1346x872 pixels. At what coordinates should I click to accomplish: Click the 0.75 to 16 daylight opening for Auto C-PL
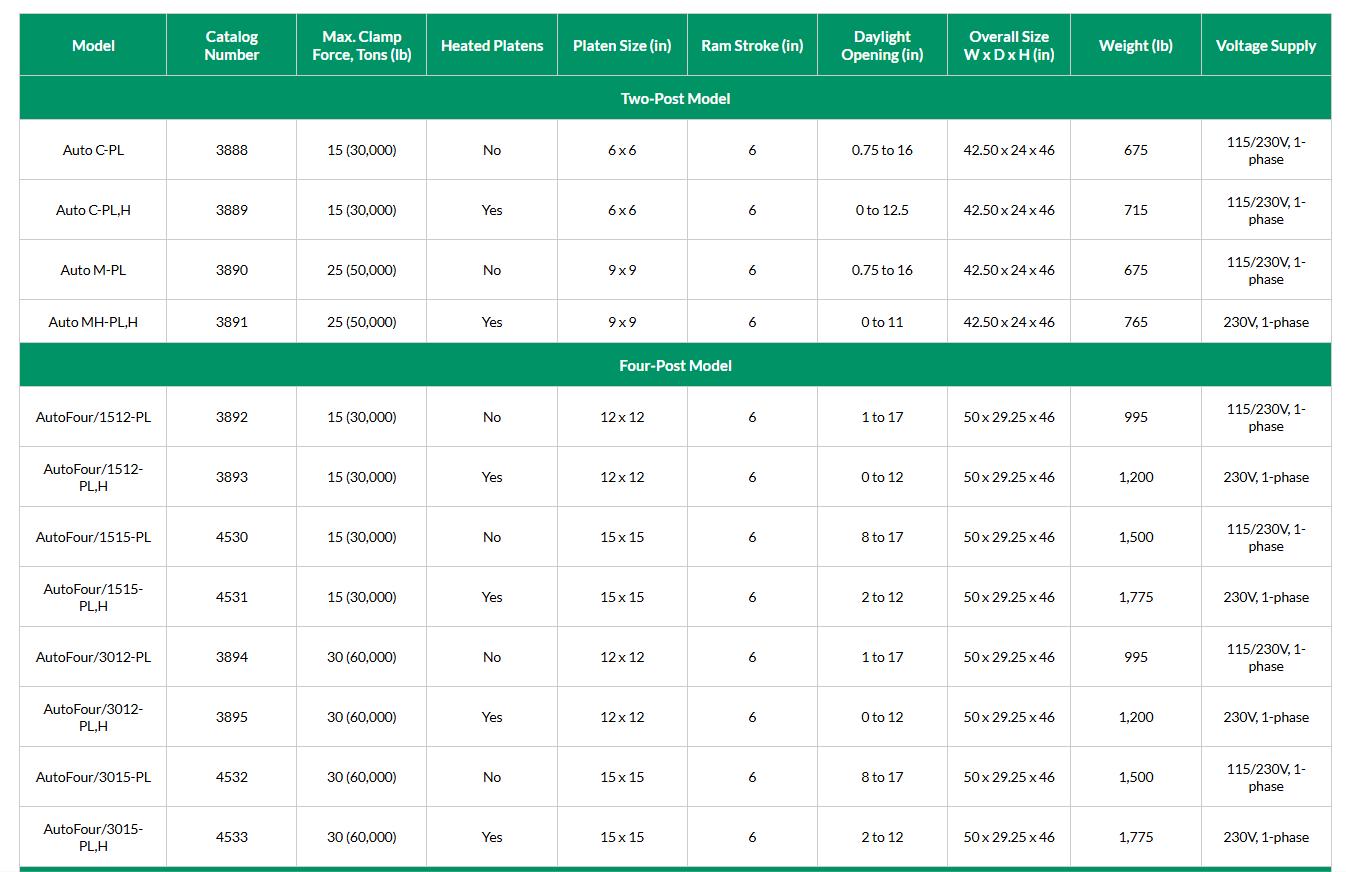[x=882, y=150]
